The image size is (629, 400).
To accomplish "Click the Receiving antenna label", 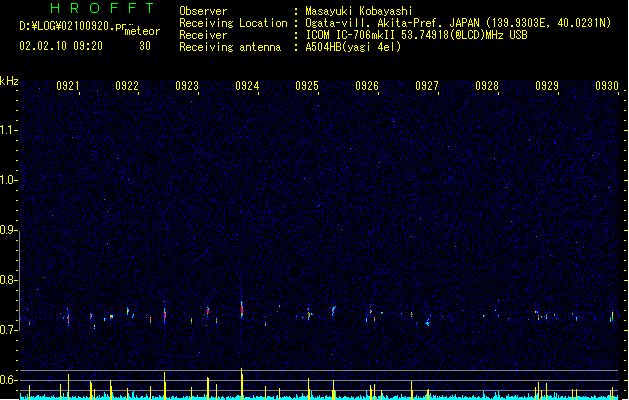I will pyautogui.click(x=230, y=47).
